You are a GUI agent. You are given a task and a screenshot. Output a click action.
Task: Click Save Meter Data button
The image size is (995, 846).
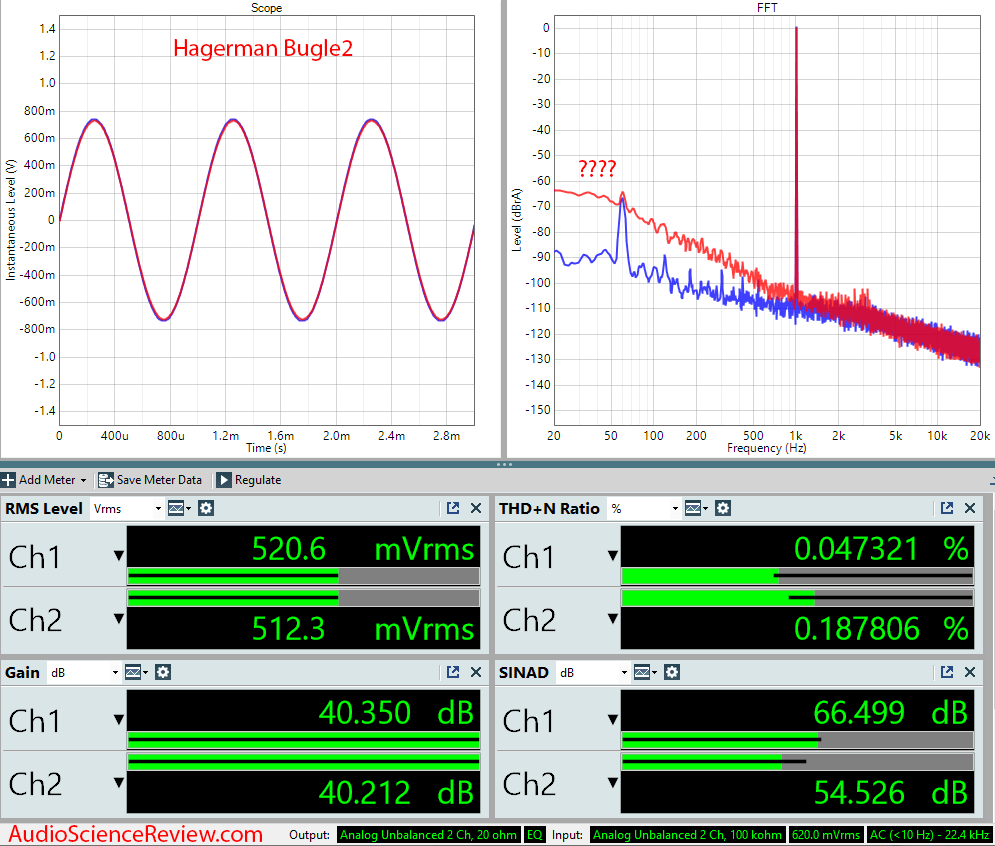[150, 480]
